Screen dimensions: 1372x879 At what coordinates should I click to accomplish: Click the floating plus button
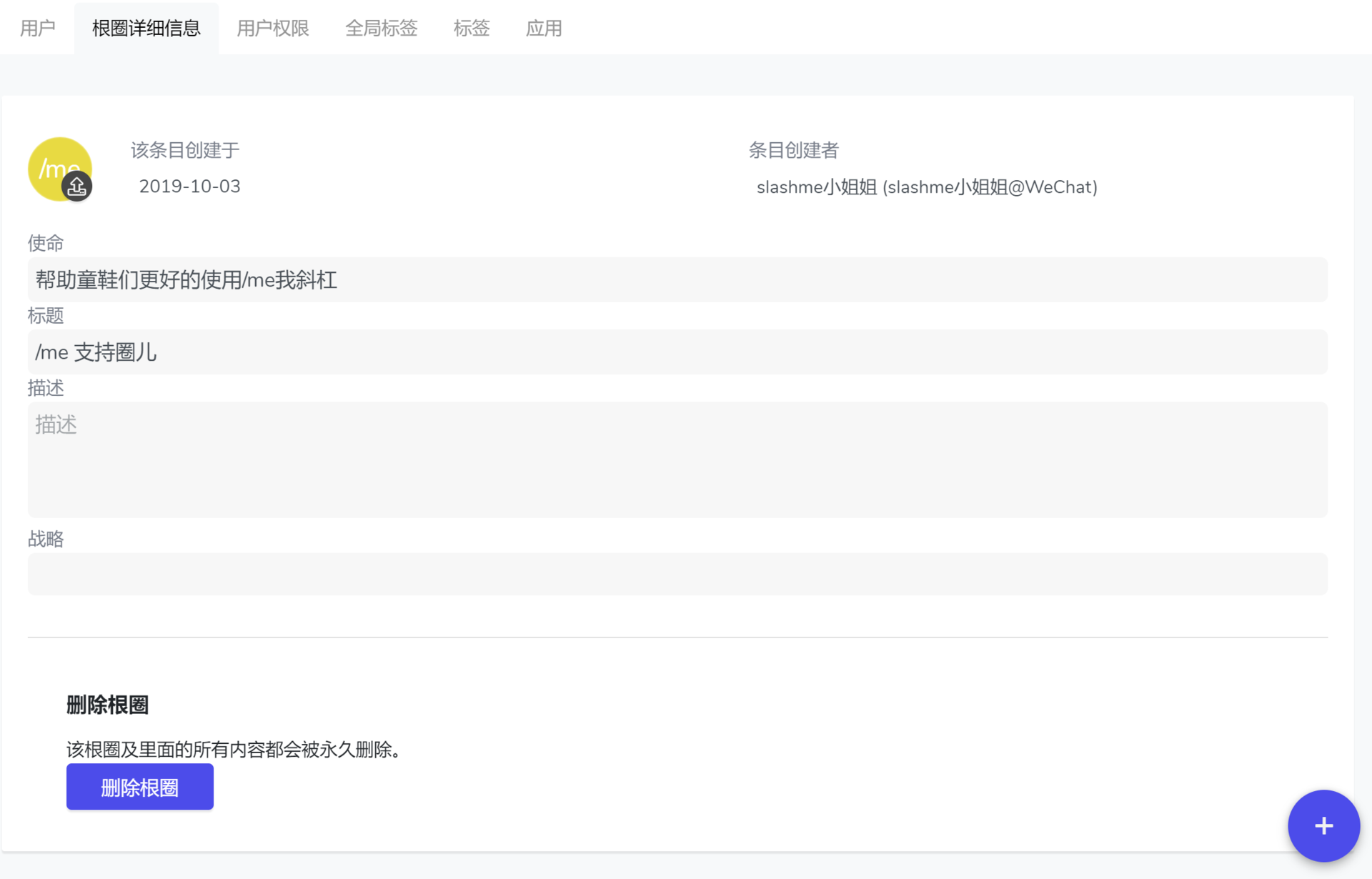tap(1323, 825)
